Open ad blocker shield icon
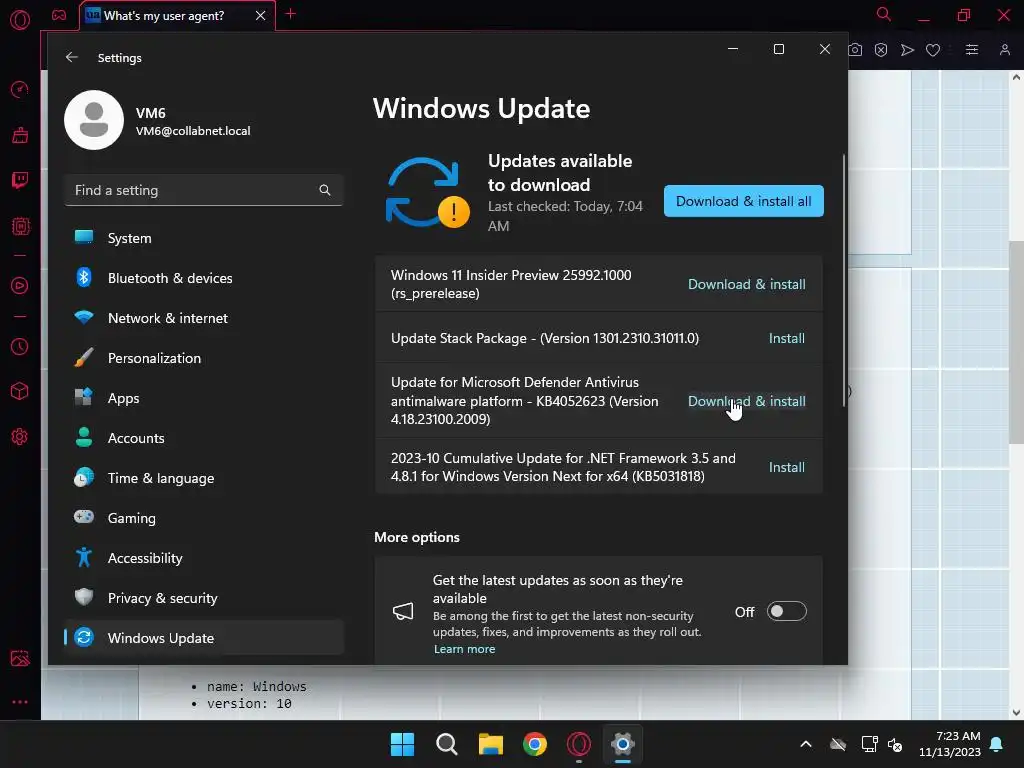This screenshot has width=1024, height=768. 881,50
